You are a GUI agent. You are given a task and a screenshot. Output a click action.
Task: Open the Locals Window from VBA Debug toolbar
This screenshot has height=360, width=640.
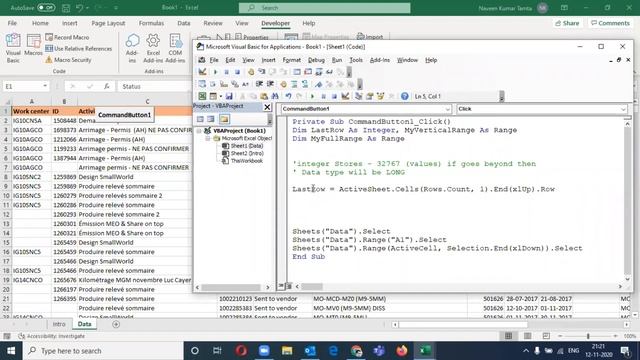click(x=297, y=72)
